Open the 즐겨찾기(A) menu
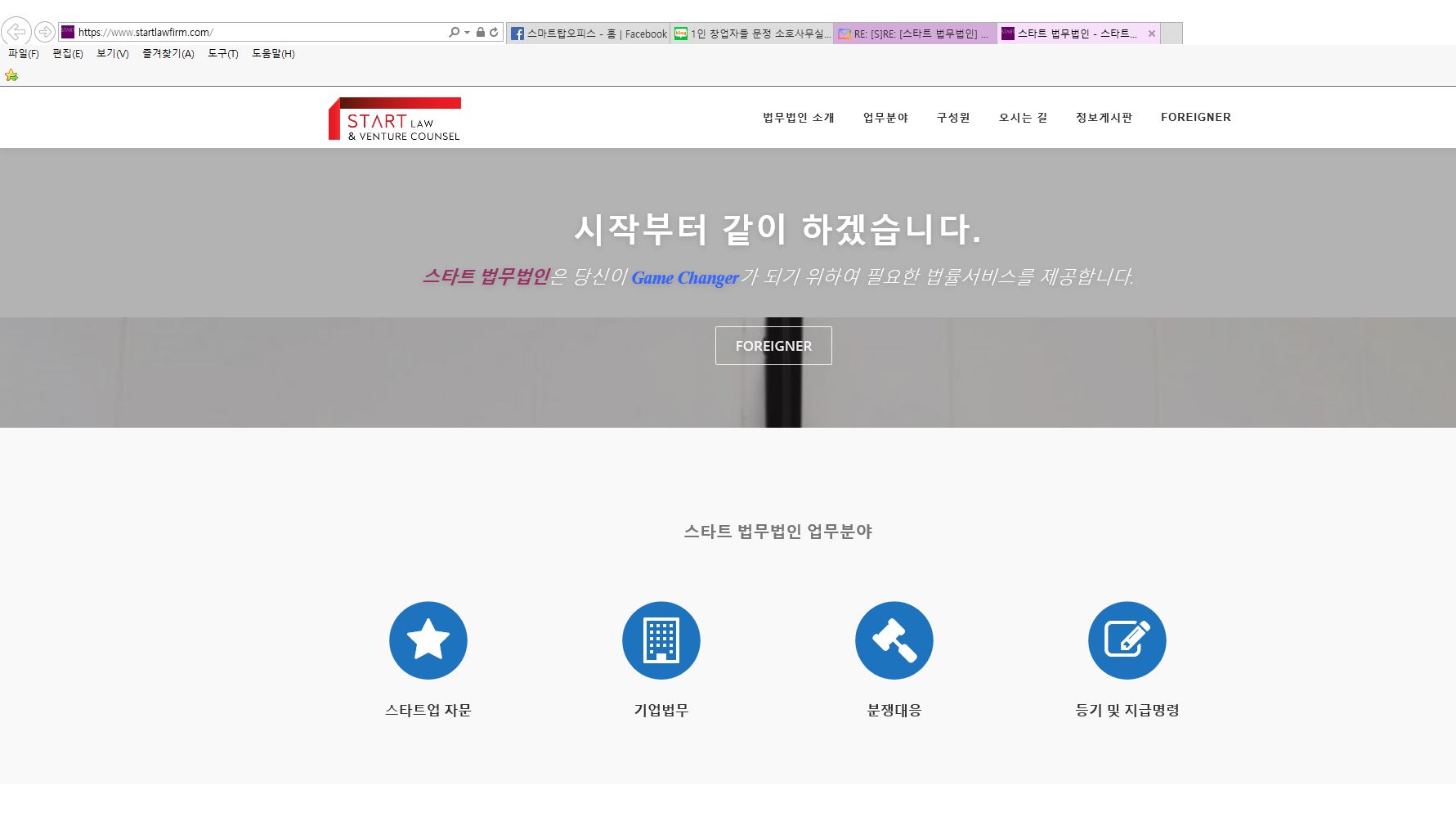 pos(168,54)
